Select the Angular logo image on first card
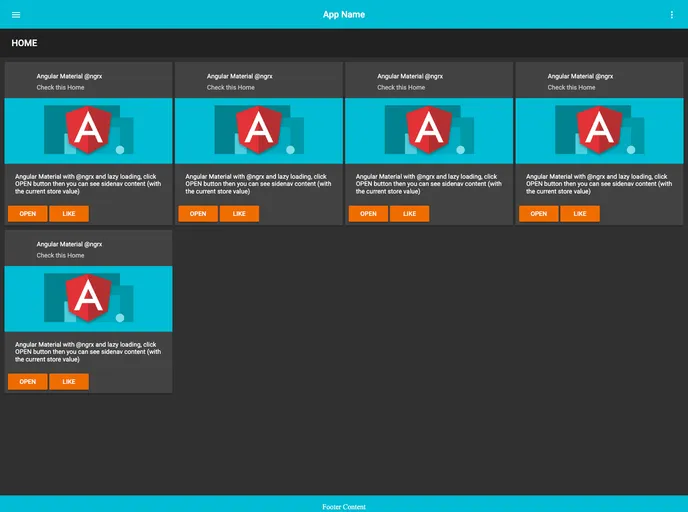The height and width of the screenshot is (512, 688). click(88, 131)
